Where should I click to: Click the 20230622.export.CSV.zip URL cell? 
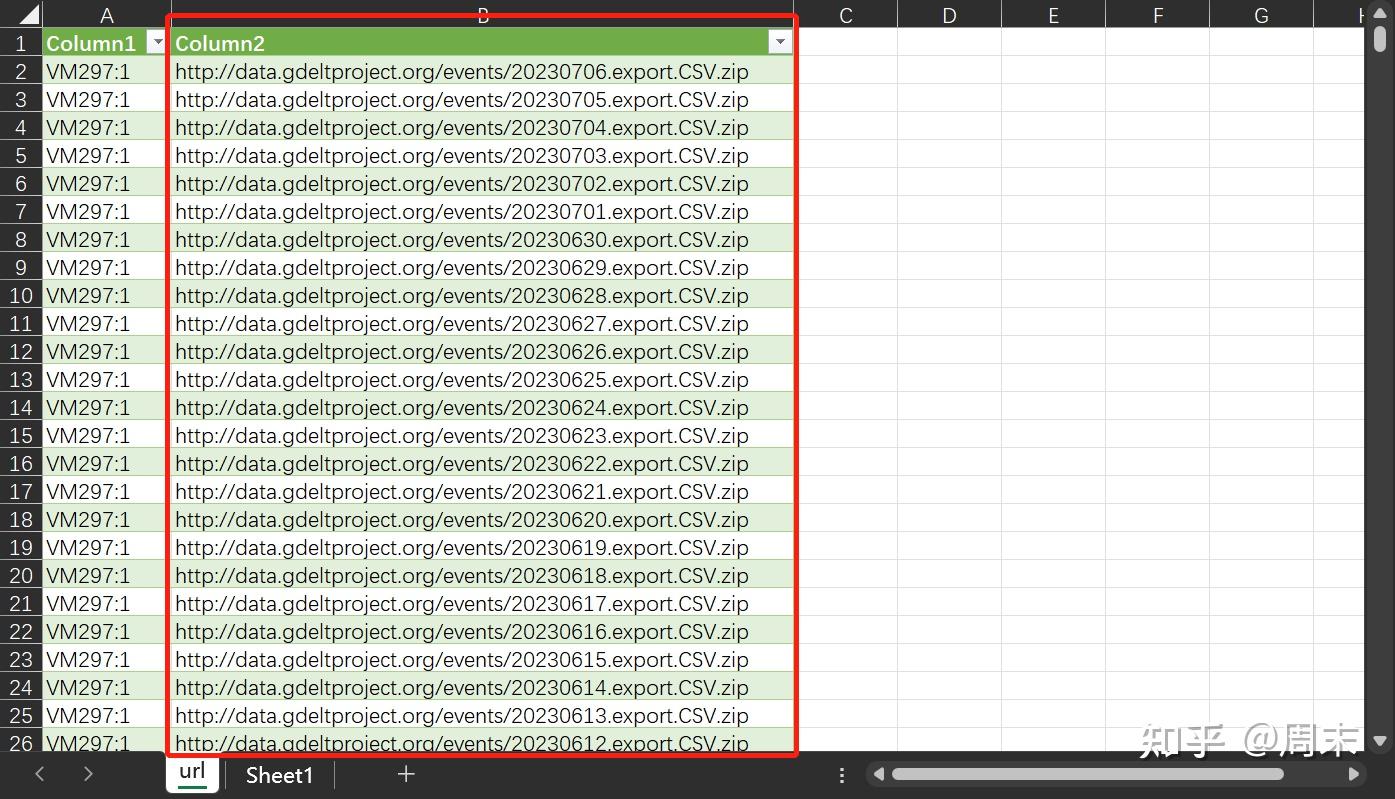coord(483,463)
